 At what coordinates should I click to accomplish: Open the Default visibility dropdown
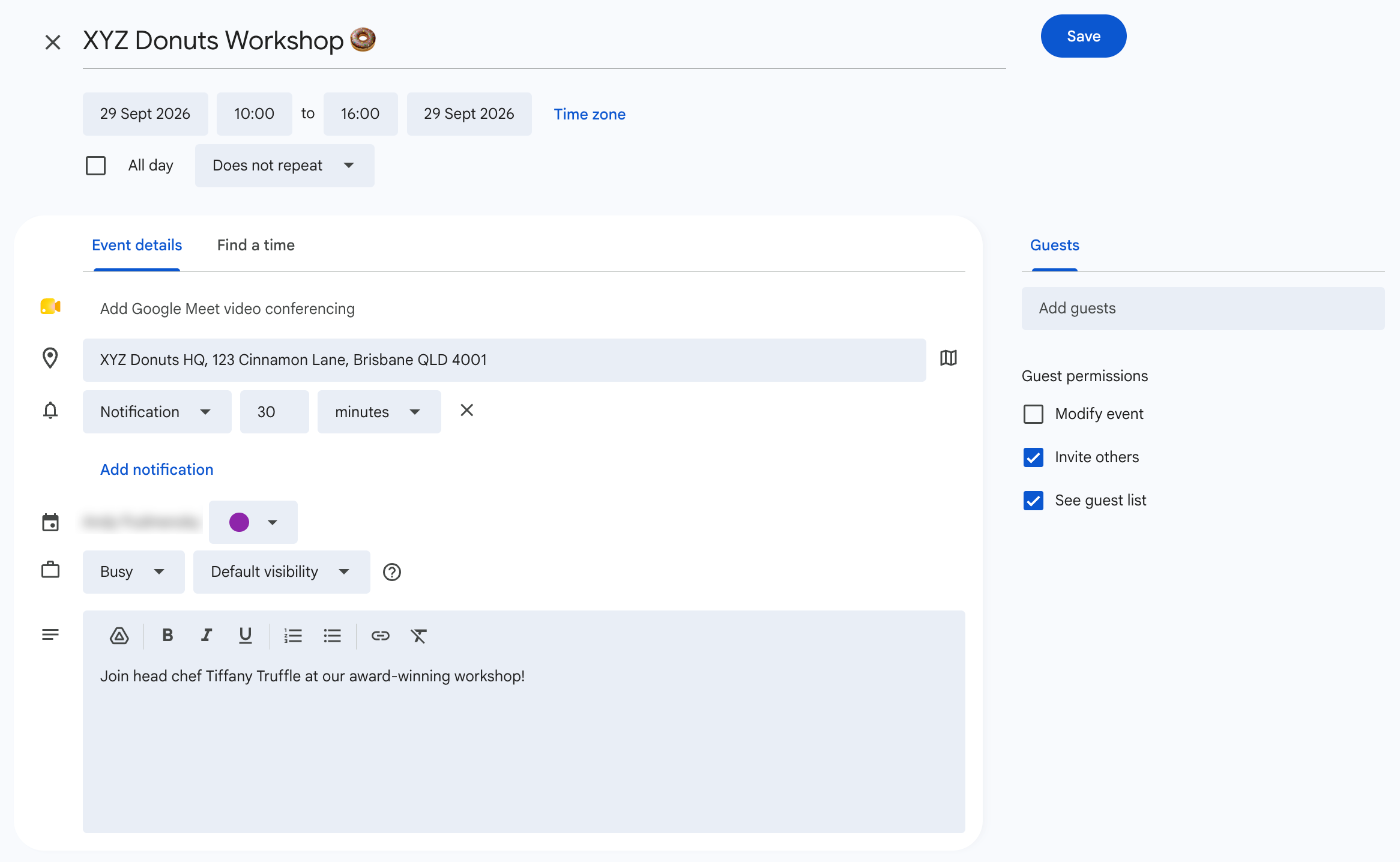click(282, 572)
